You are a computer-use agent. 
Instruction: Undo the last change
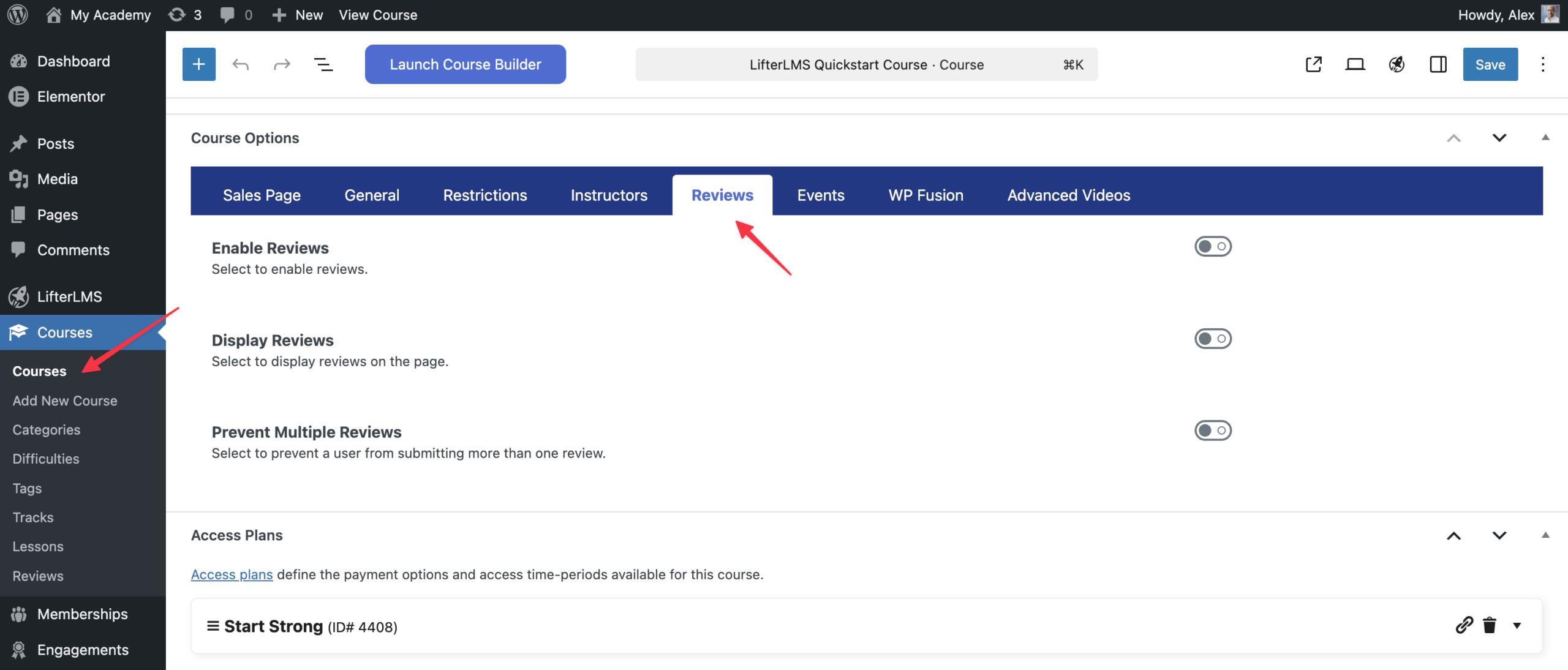241,64
